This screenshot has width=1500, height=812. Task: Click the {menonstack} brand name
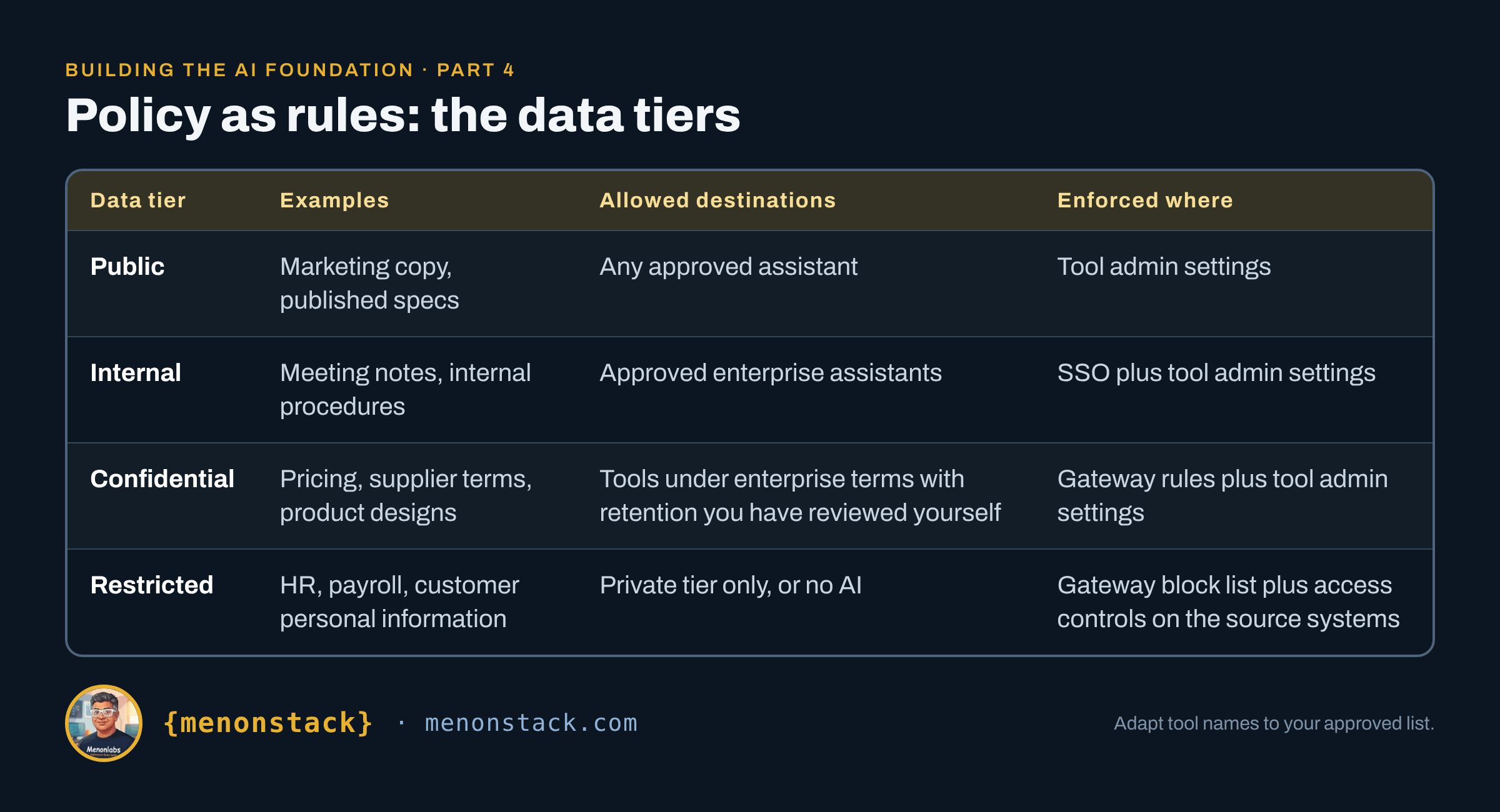point(268,723)
